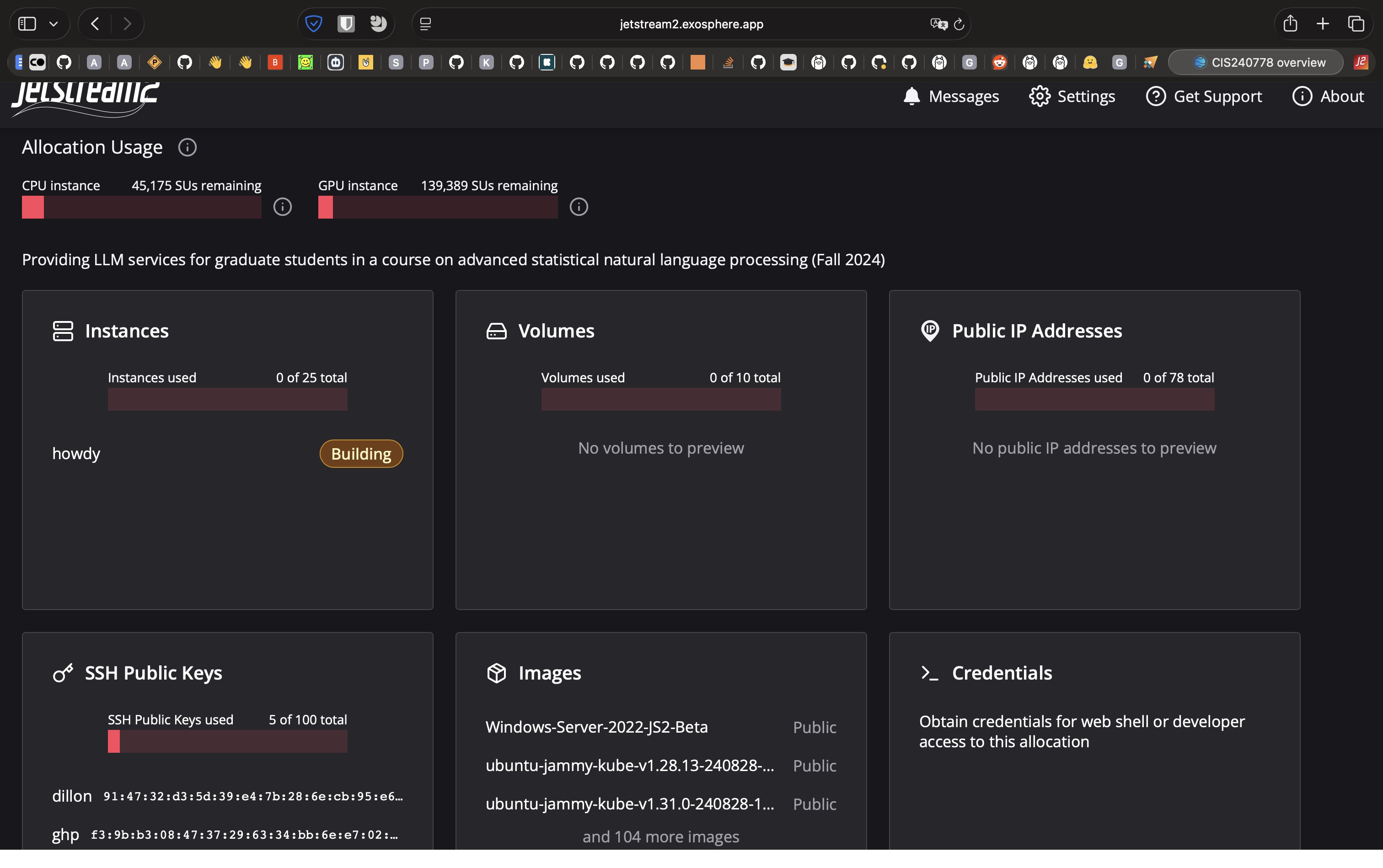The height and width of the screenshot is (868, 1383).
Task: Open the Safari Share button
Action: click(1290, 23)
